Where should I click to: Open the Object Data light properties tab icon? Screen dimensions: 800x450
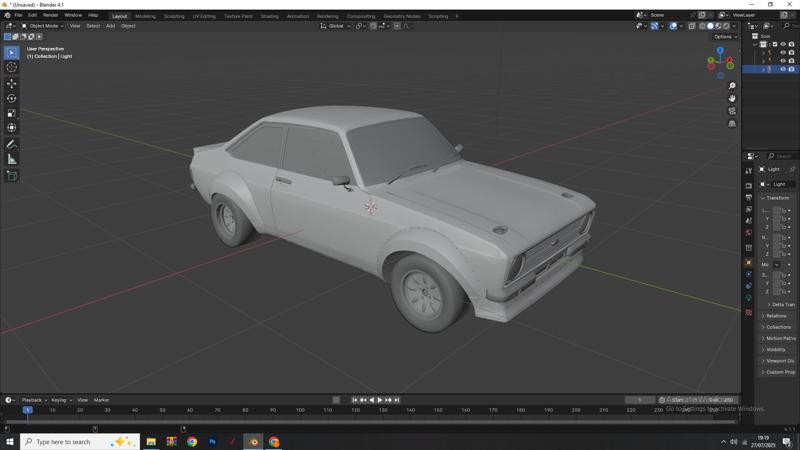pyautogui.click(x=748, y=298)
